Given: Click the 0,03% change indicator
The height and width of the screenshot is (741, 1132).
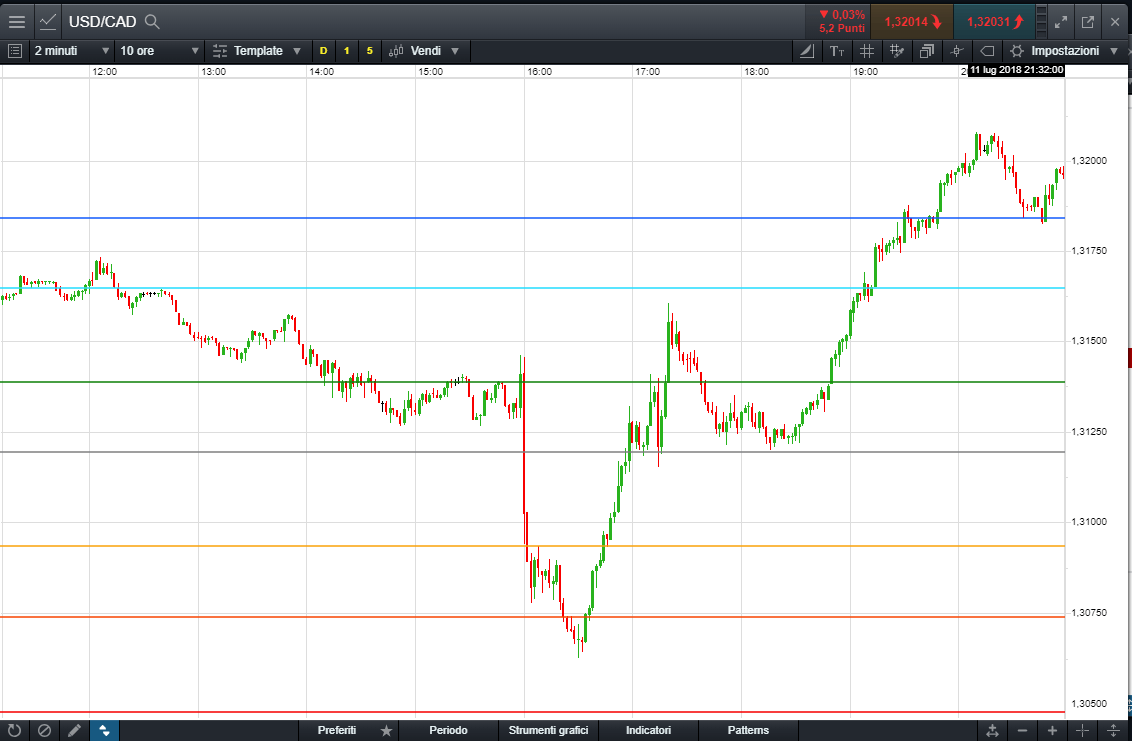Looking at the screenshot, I should (842, 15).
